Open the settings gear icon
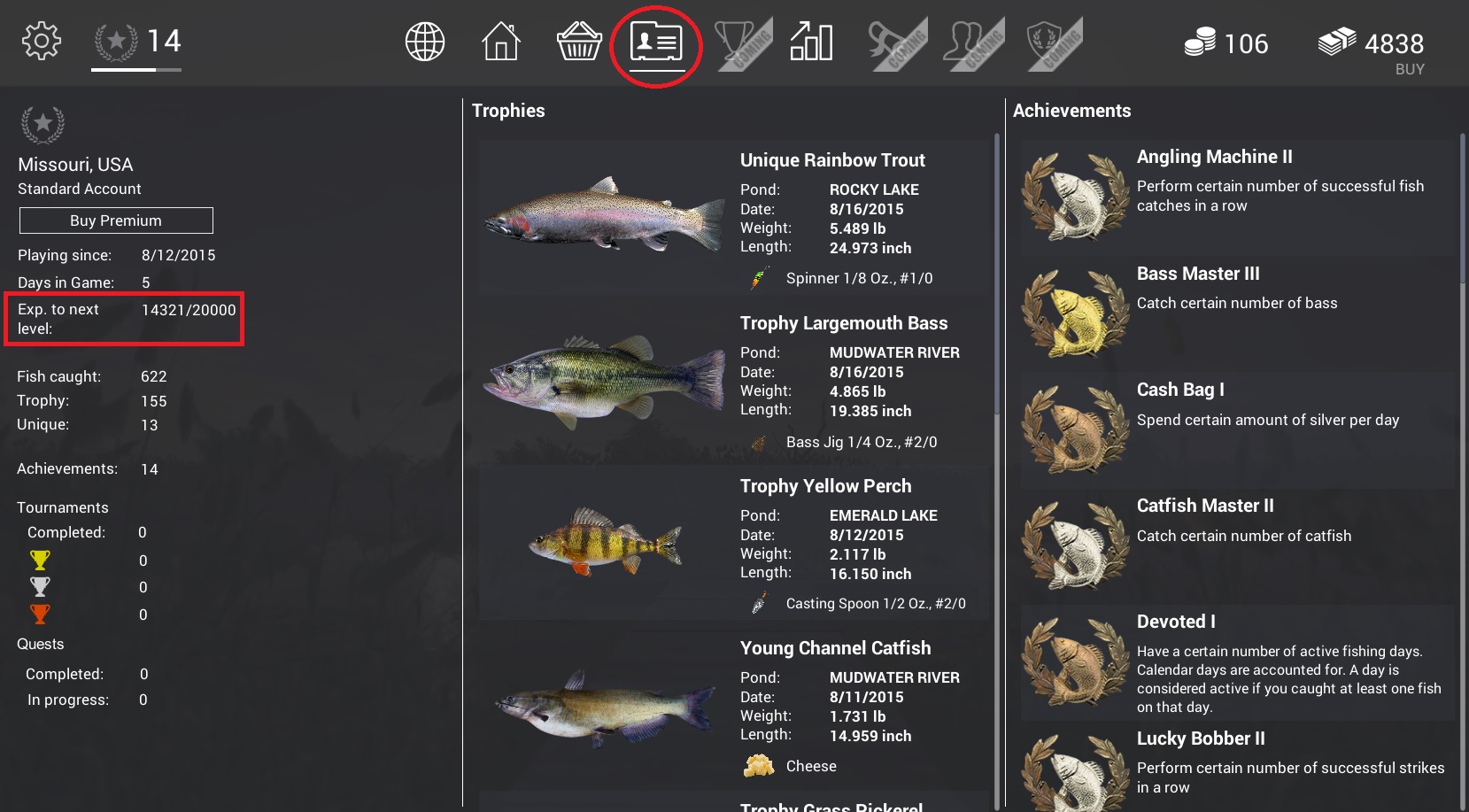This screenshot has height=812, width=1469. pos(41,41)
